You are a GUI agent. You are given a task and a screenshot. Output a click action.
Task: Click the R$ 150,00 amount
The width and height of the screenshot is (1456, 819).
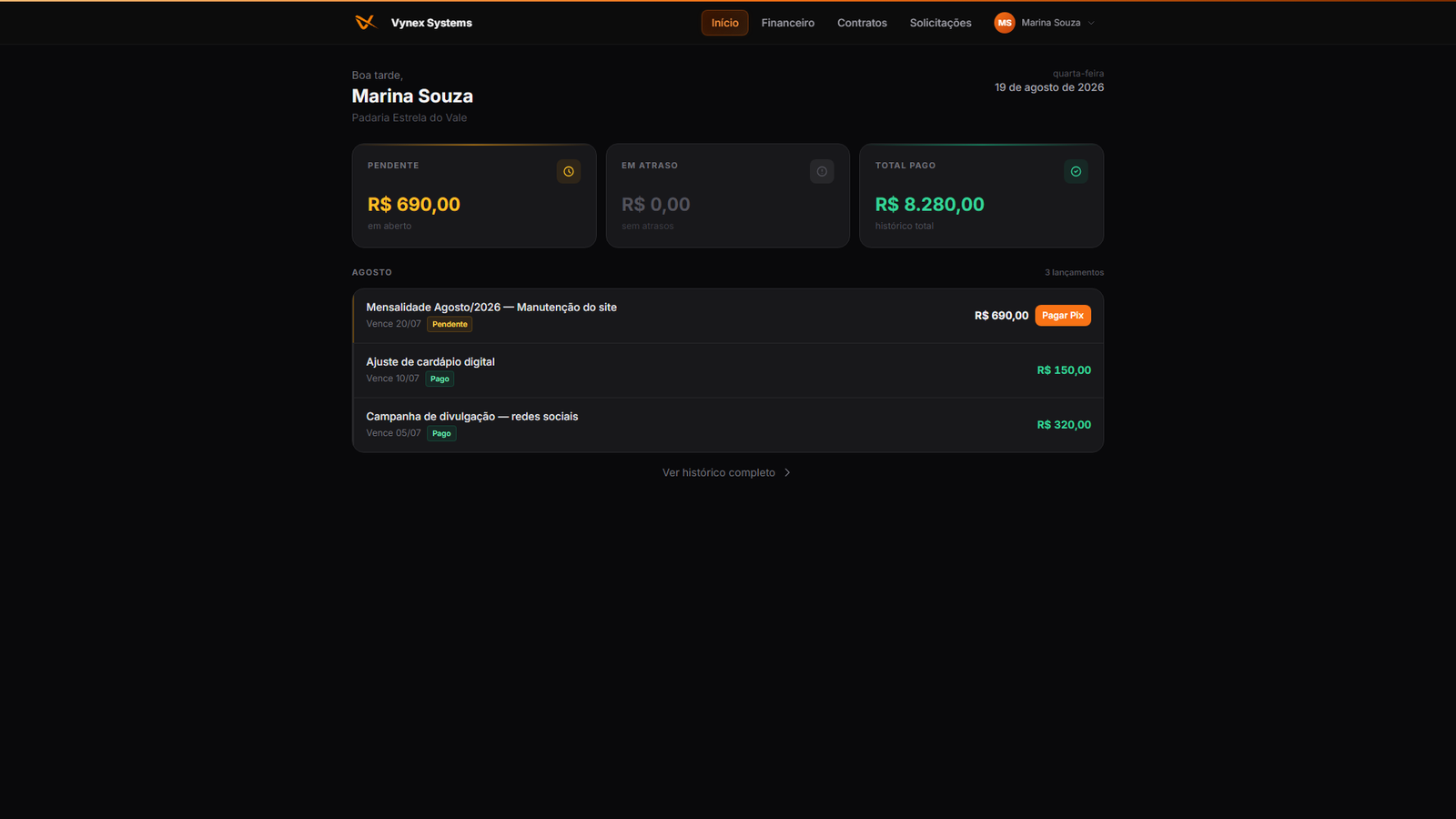tap(1064, 370)
